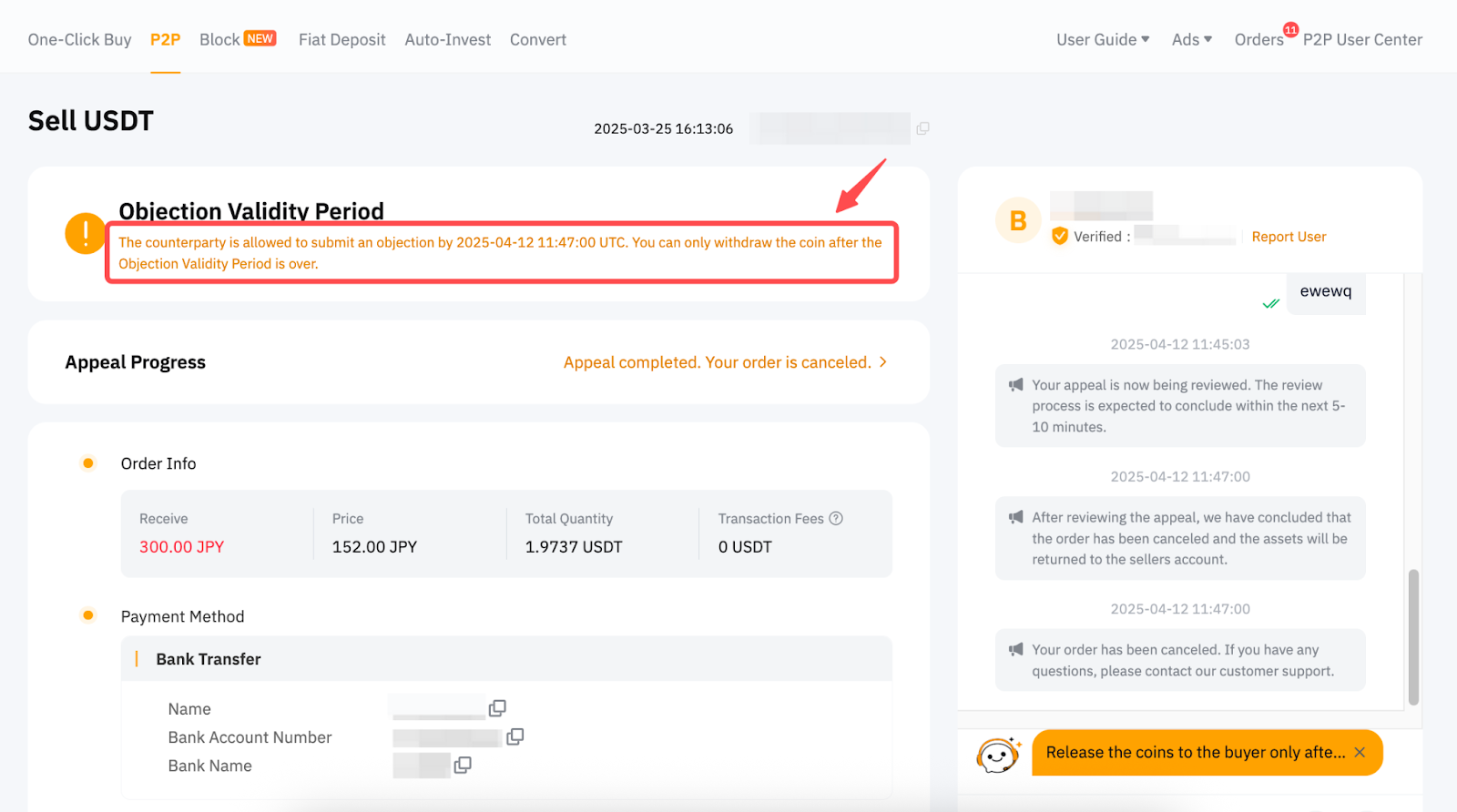Copy the order number next to the timestamp
This screenshot has height=812, width=1457.
[x=922, y=128]
